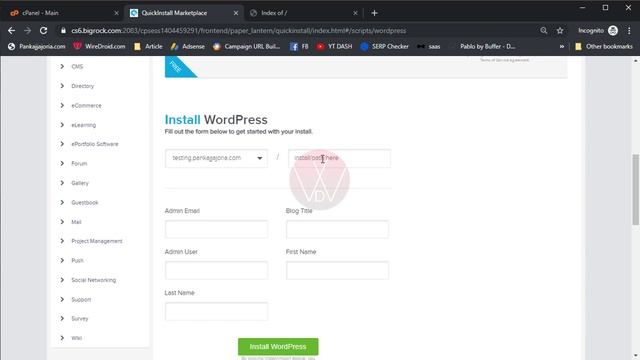The image size is (640, 360).
Task: Click the Install WordPress button
Action: tap(278, 347)
